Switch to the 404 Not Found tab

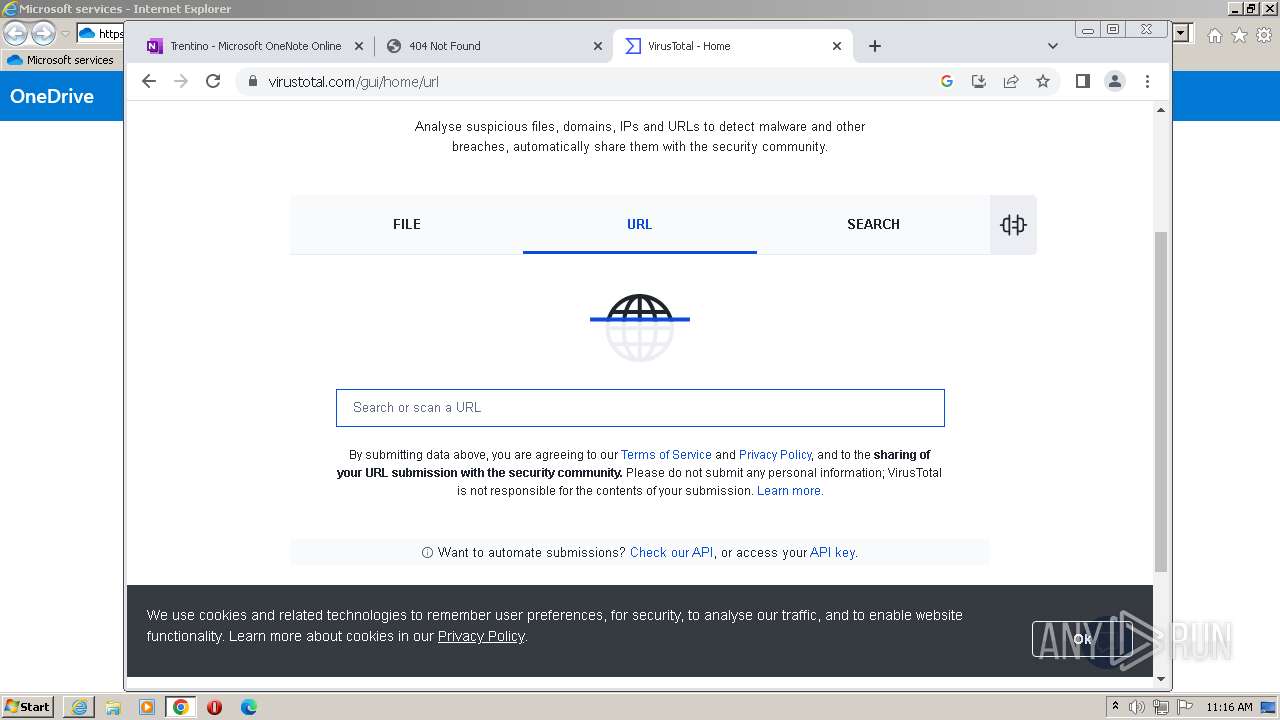pos(493,46)
